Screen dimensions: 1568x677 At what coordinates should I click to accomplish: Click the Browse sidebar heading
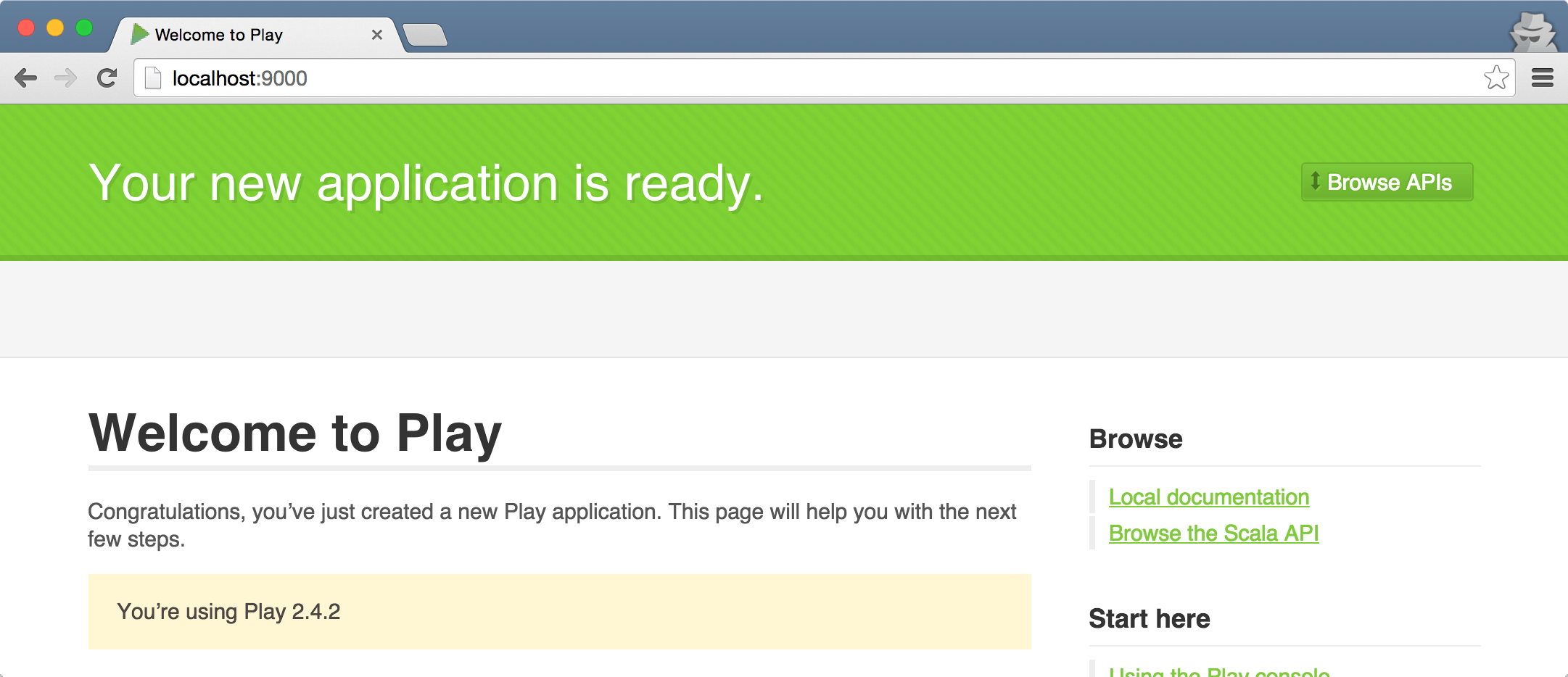(1136, 439)
